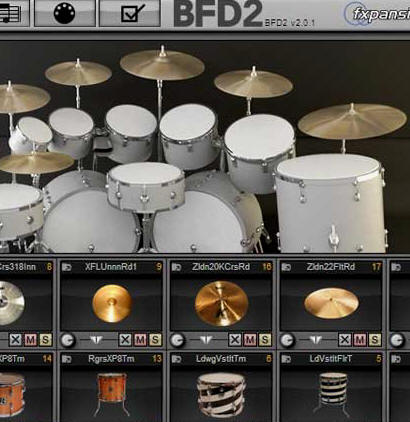This screenshot has height=422, width=410.
Task: Click slot number 5 on LdVstltFlkT
Action: tap(379, 359)
